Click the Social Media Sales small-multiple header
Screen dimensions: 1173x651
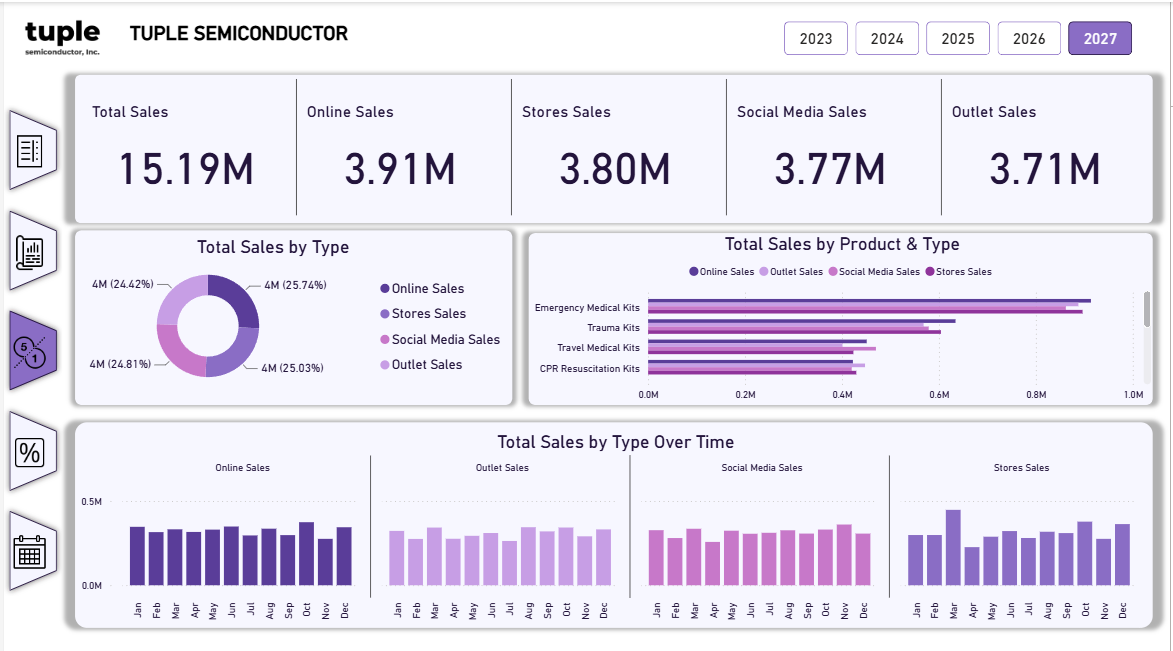762,468
